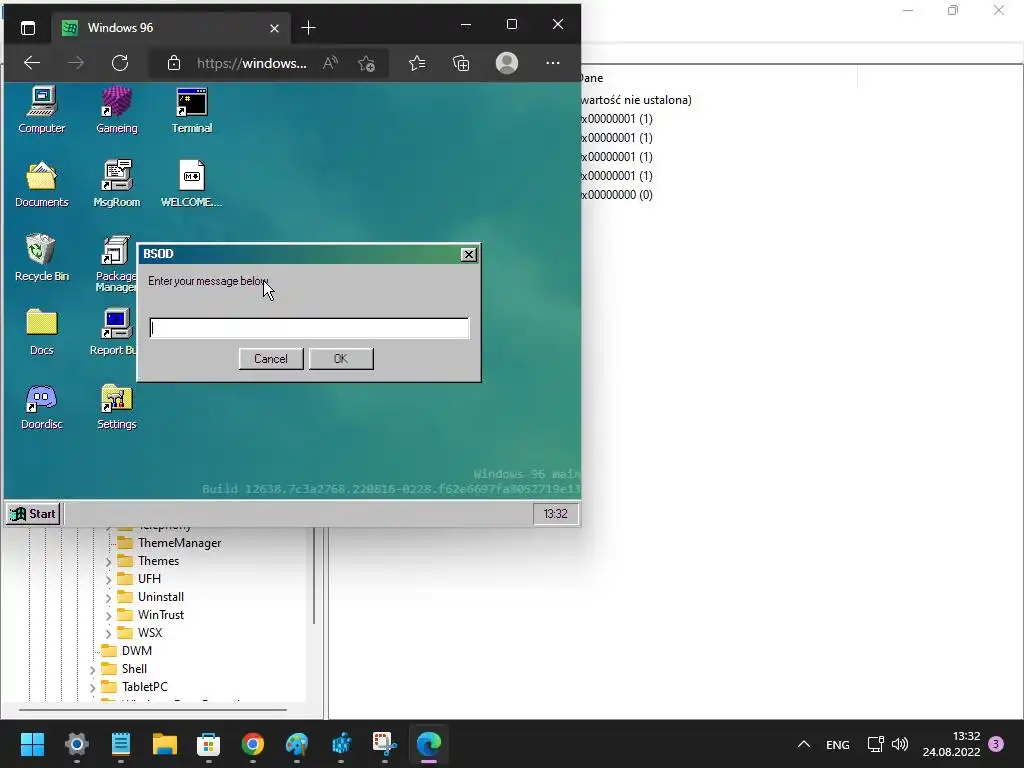Screen dimensions: 1024x768
Task: Launch the Doordisc desktop shortcut
Action: click(42, 406)
